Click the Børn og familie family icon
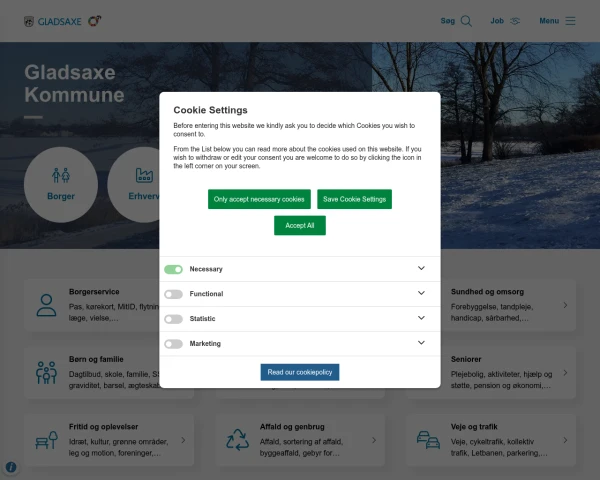The image size is (600, 480). (46, 372)
